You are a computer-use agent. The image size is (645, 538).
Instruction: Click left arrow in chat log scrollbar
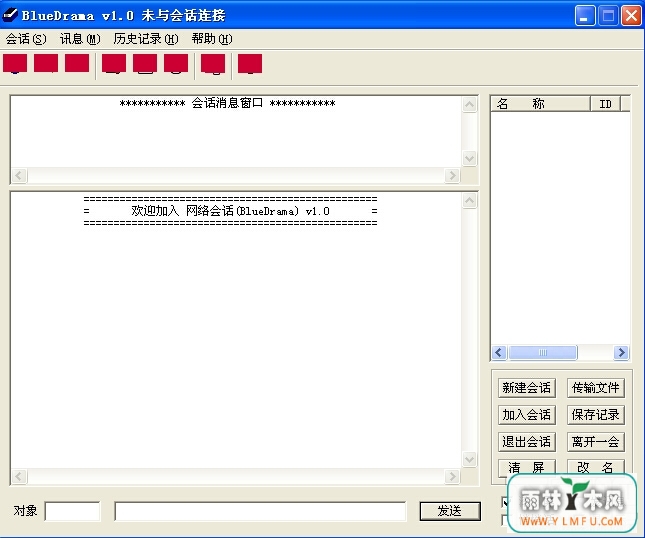pos(19,477)
